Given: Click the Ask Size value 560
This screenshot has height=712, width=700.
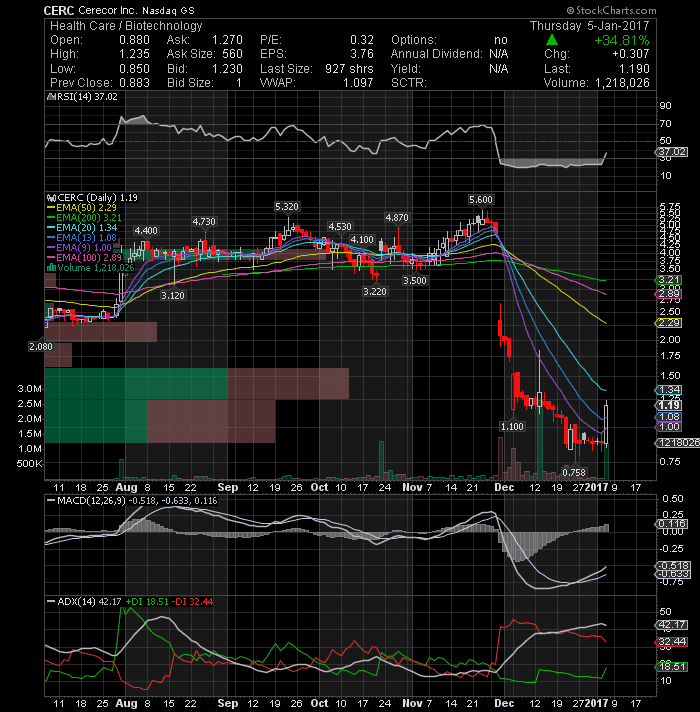Looking at the screenshot, I should tap(232, 54).
